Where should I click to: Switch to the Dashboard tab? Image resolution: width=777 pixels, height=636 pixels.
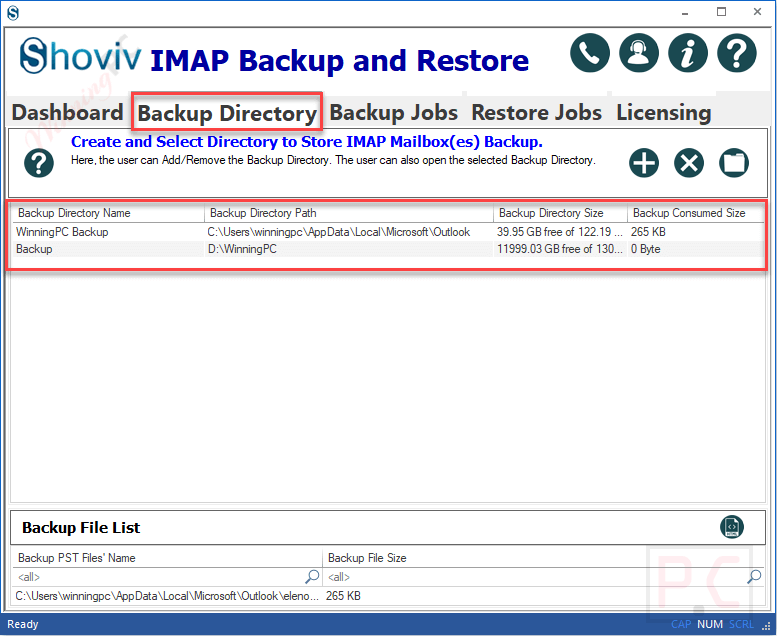click(x=67, y=113)
